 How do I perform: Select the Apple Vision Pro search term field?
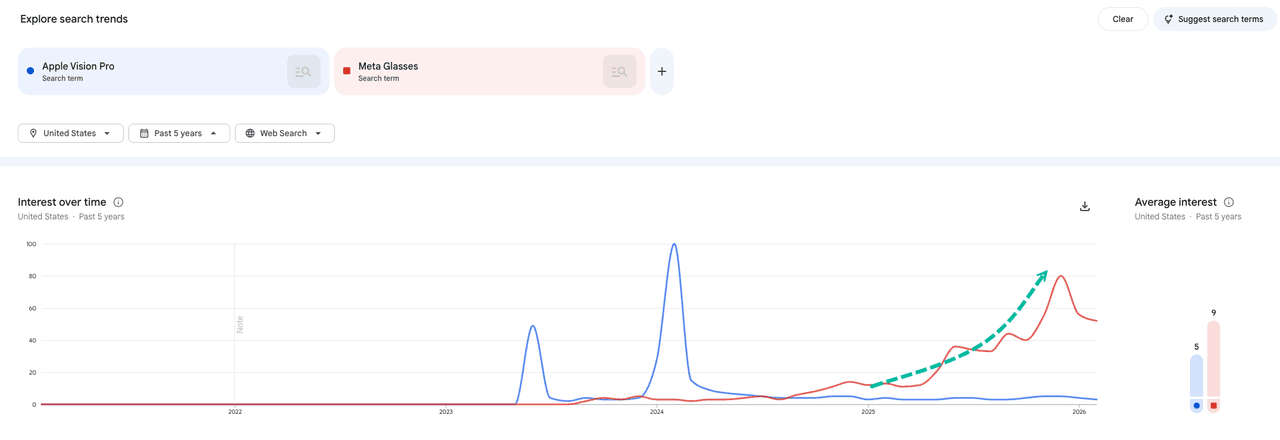(150, 71)
